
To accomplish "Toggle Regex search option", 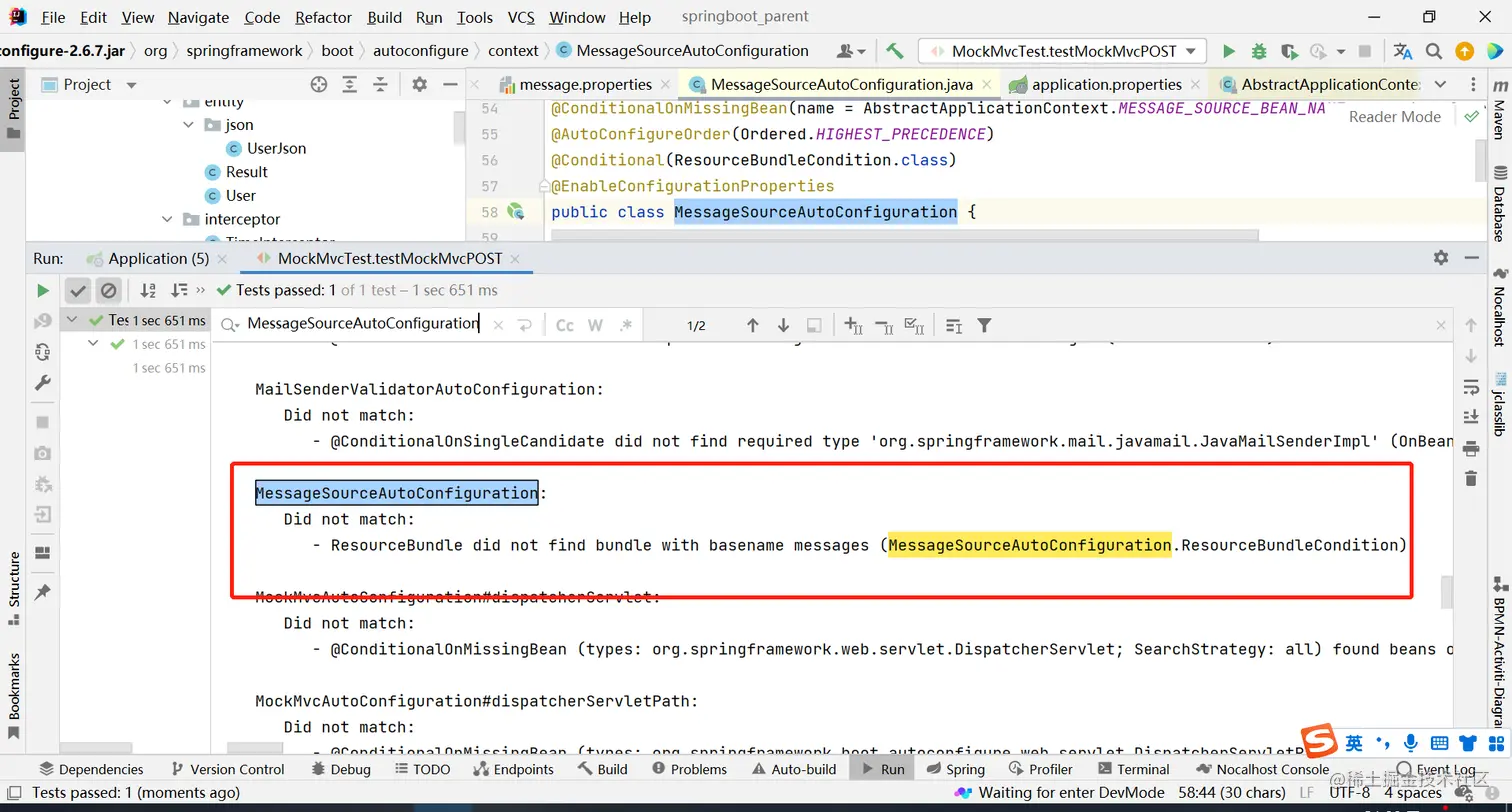I will click(626, 325).
